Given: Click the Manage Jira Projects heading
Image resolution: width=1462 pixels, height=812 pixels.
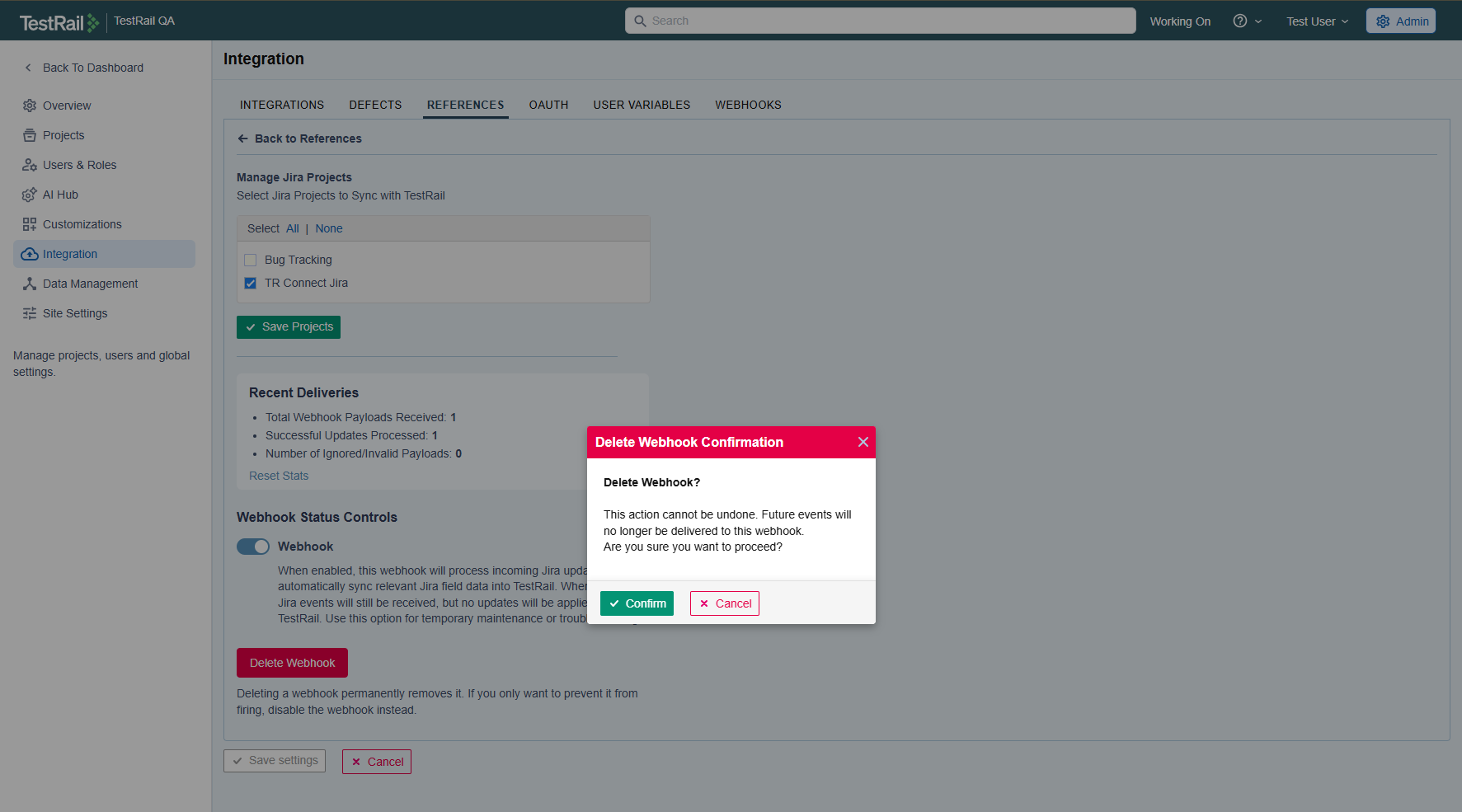Looking at the screenshot, I should click(294, 177).
